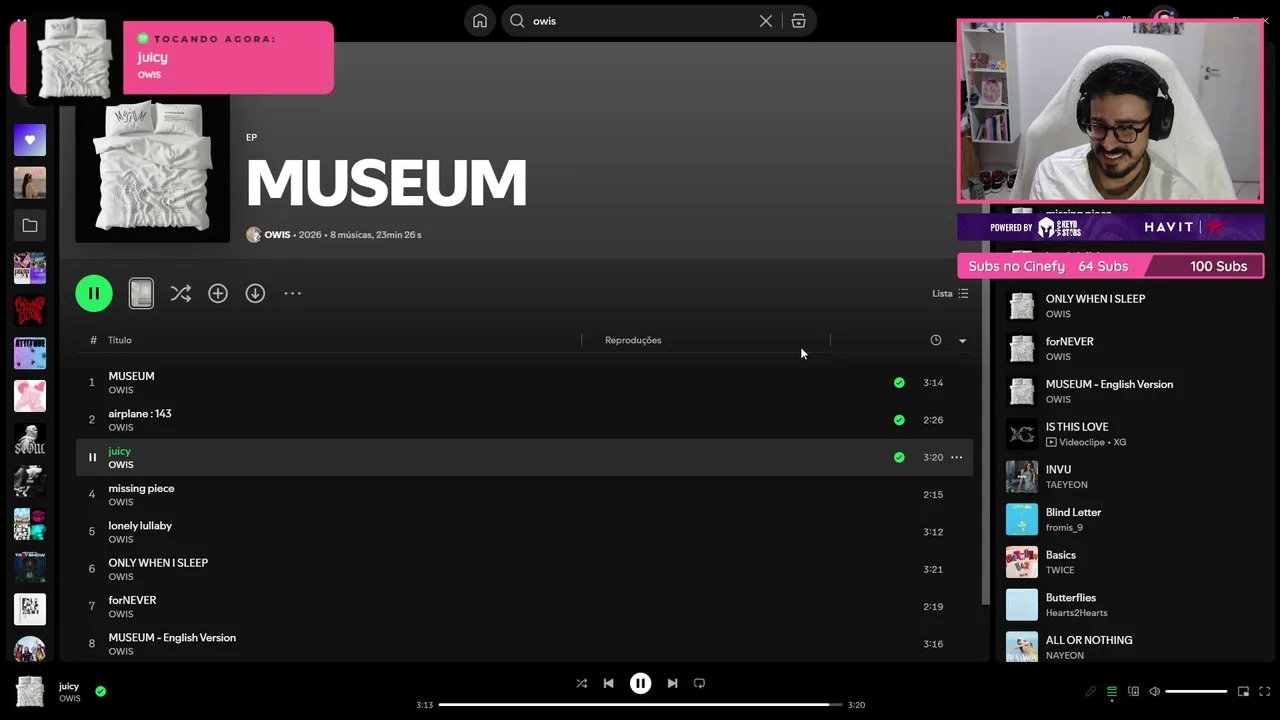Open the Lista view dropdown
The height and width of the screenshot is (720, 1280).
tap(950, 293)
